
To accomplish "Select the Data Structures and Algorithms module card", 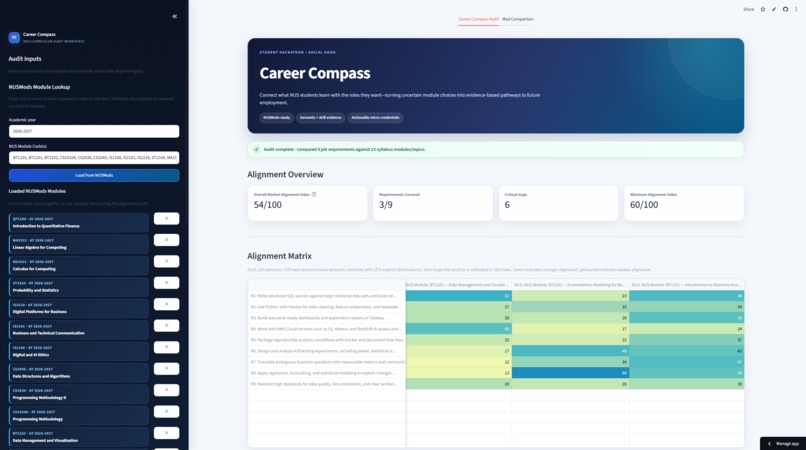I will tap(79, 372).
